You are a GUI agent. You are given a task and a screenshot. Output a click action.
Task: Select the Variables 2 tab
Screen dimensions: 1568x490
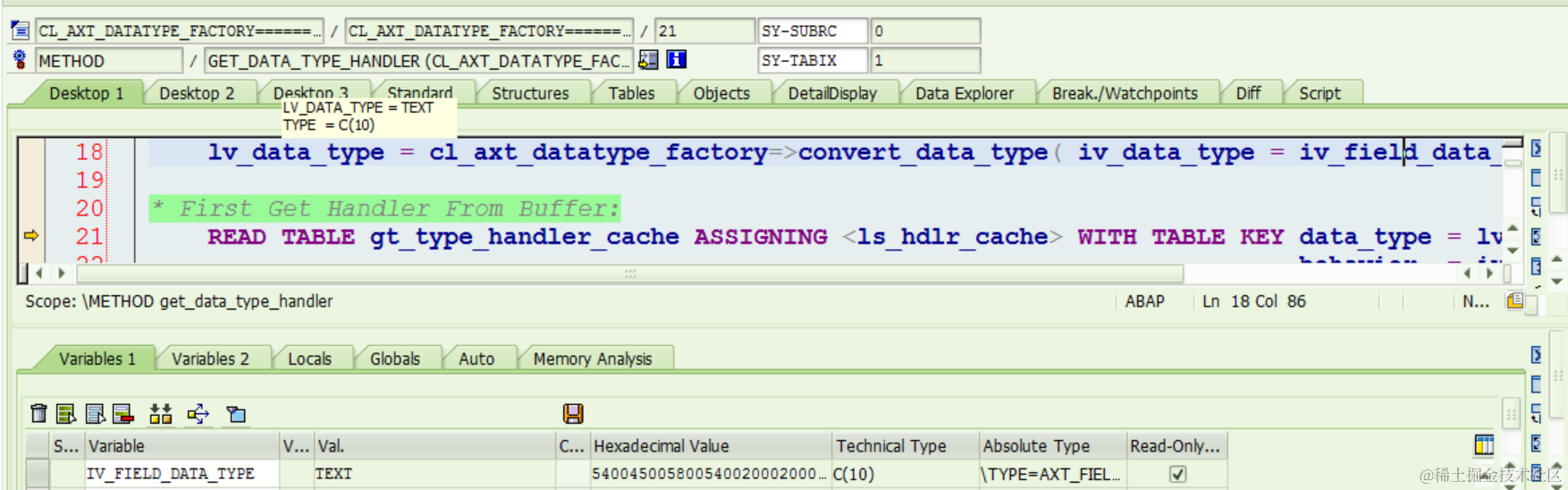click(x=210, y=359)
